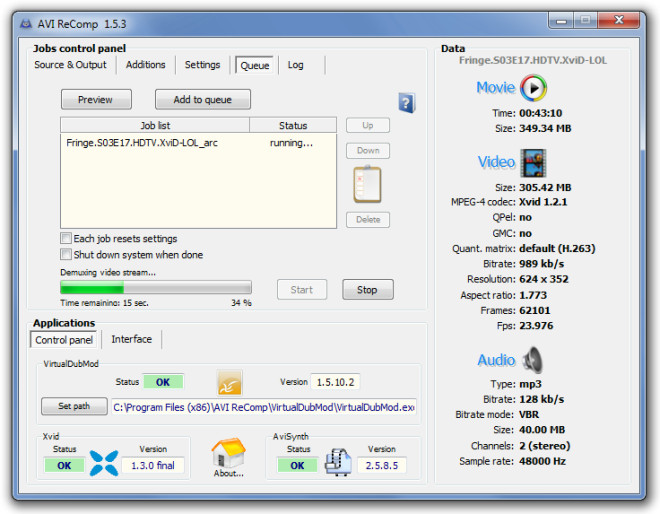Click the Down button
Image resolution: width=660 pixels, height=514 pixels.
(x=368, y=151)
